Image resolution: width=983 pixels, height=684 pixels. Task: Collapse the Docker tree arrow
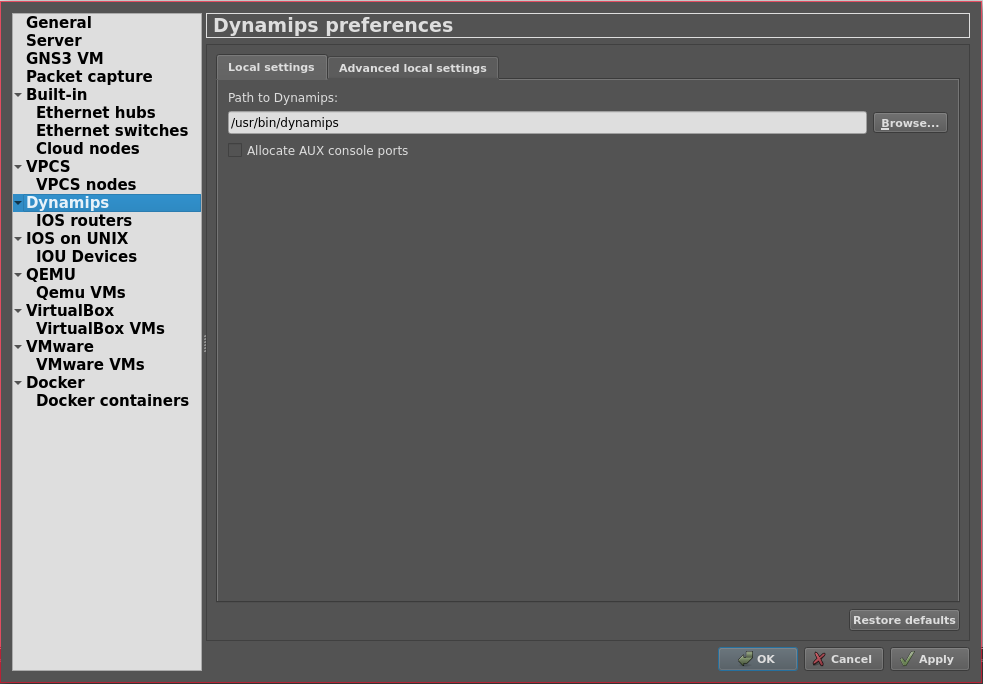click(x=18, y=383)
